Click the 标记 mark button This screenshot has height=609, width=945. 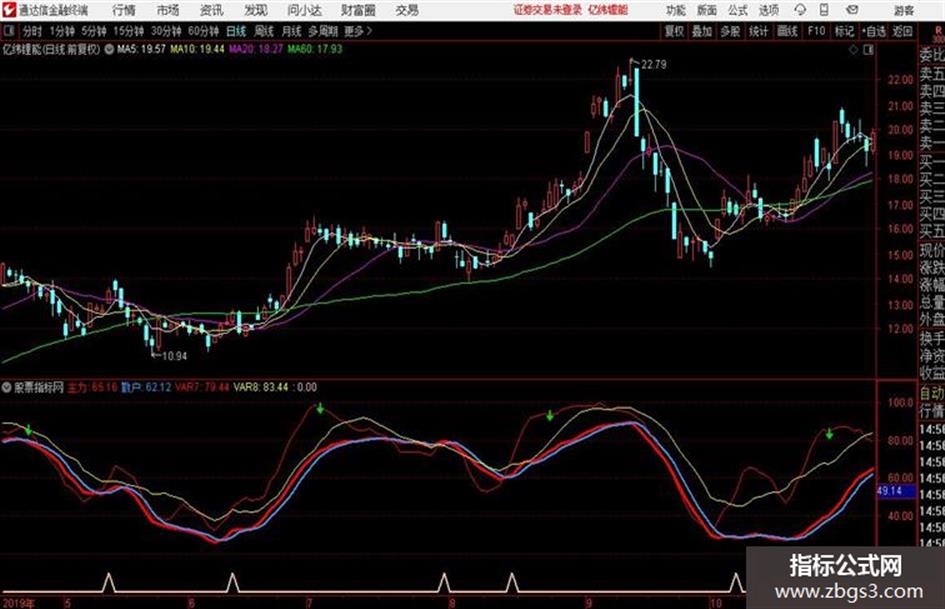tap(844, 31)
